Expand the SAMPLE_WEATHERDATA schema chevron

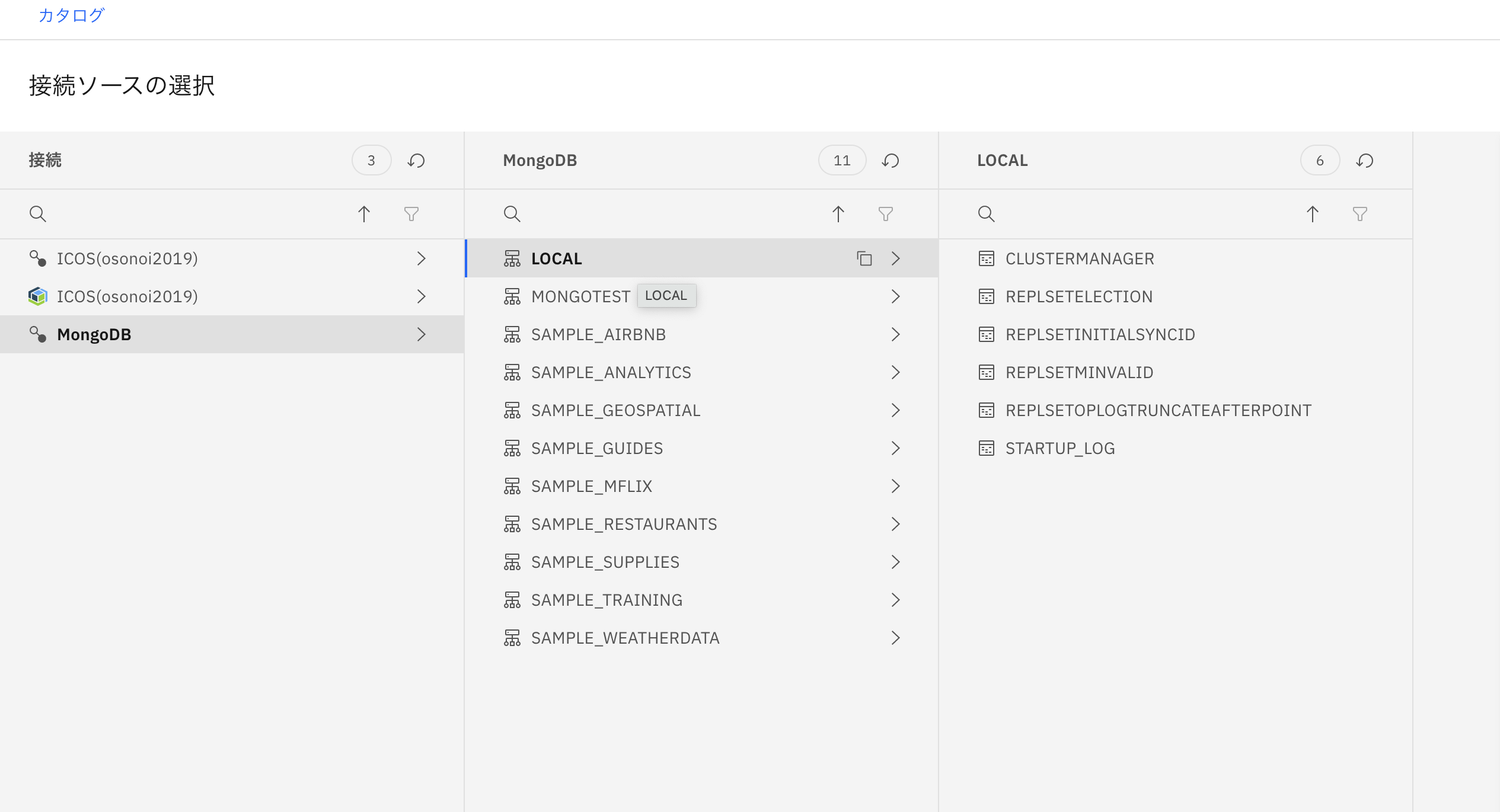tap(895, 638)
